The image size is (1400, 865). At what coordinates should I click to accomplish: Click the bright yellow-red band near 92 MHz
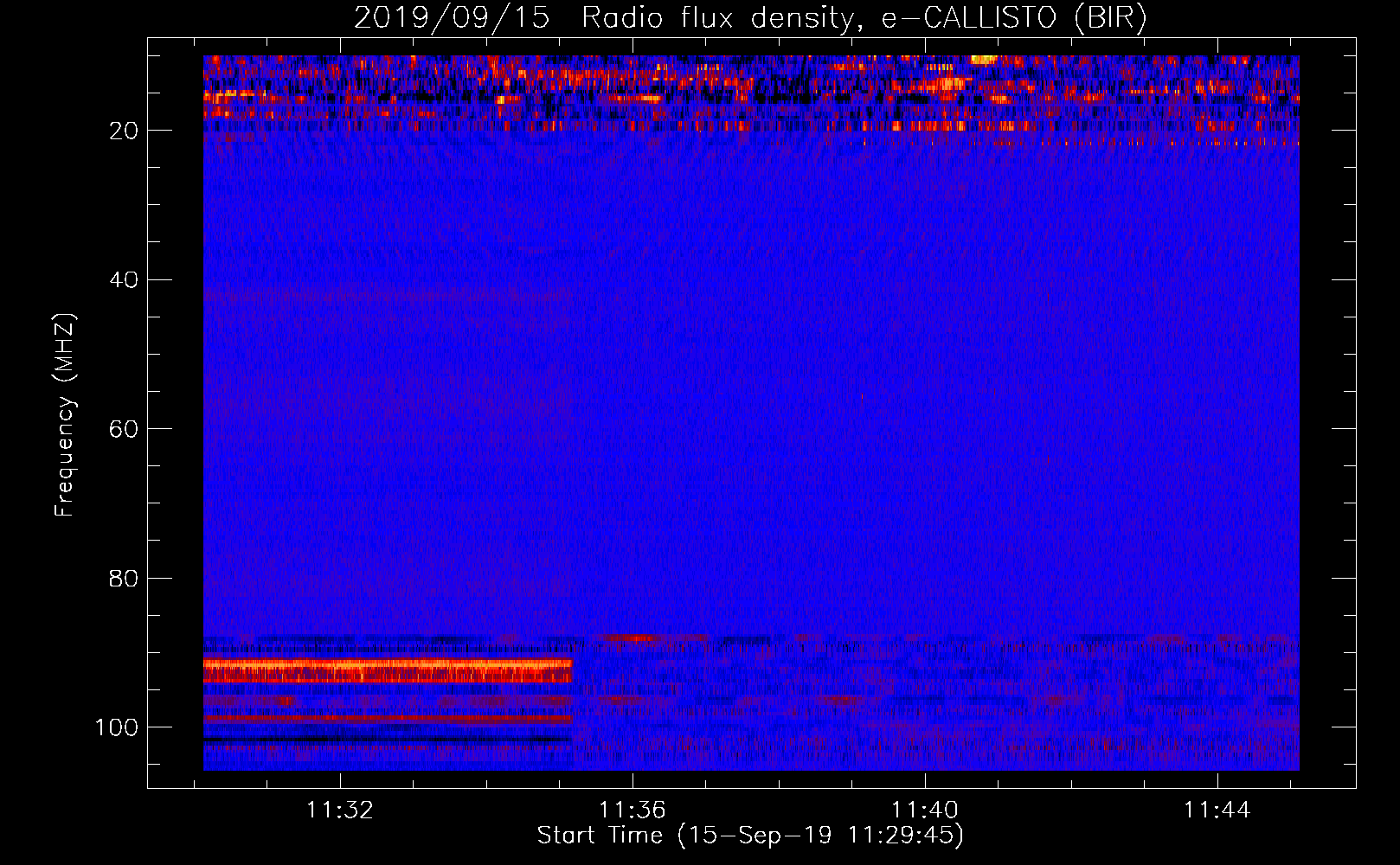click(388, 670)
